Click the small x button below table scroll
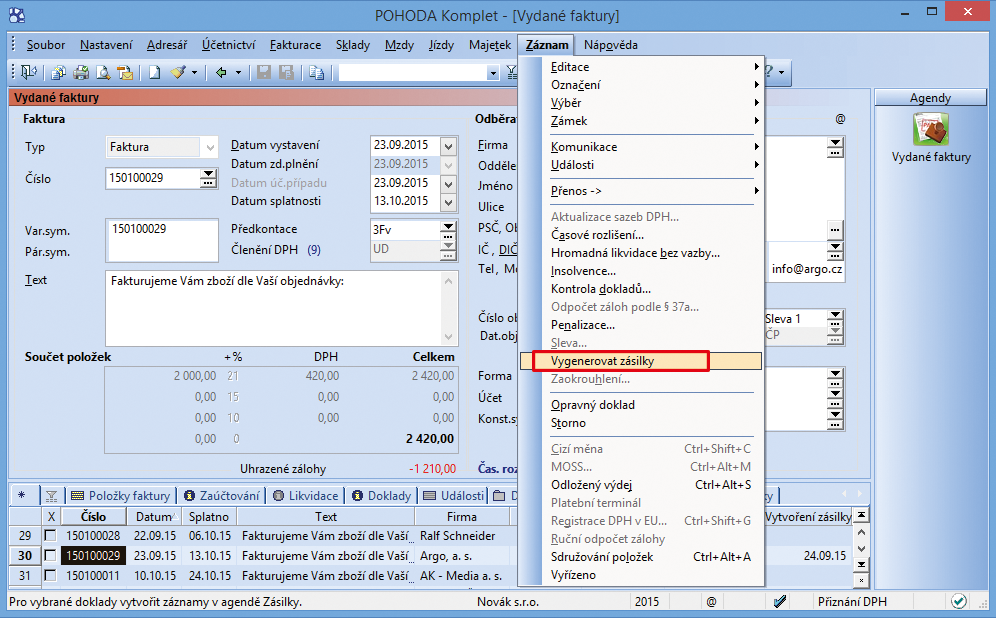 861,580
